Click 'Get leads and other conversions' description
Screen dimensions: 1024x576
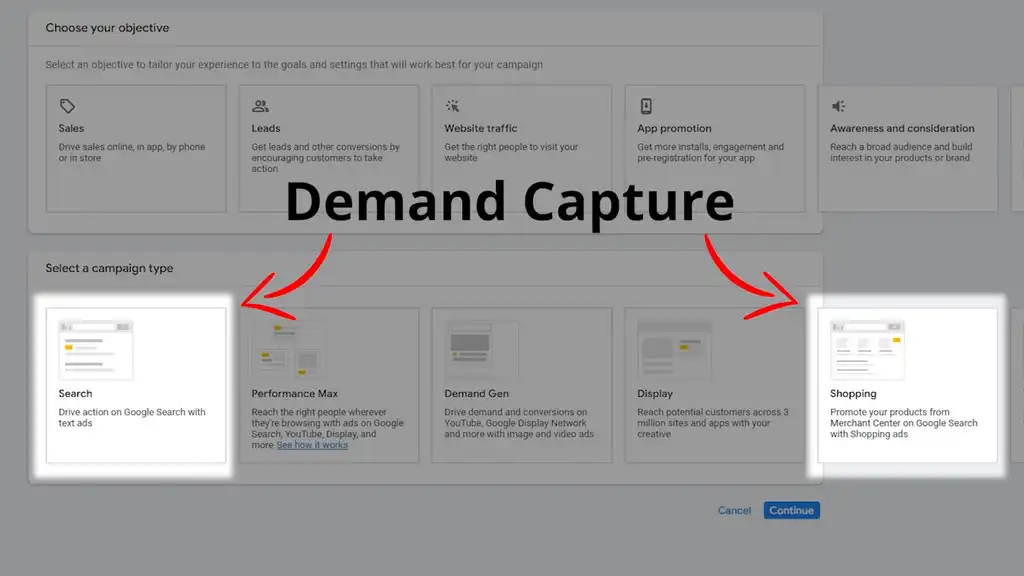[x=325, y=157]
